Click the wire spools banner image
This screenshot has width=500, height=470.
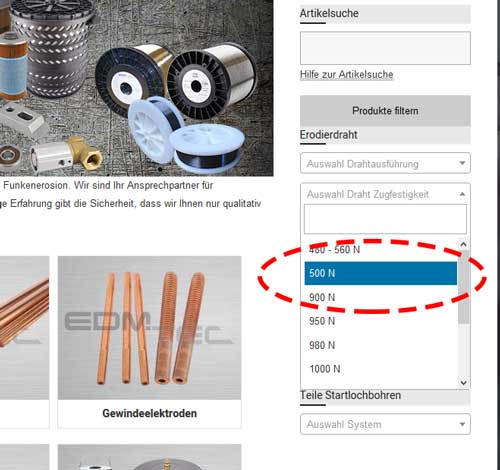pos(137,88)
